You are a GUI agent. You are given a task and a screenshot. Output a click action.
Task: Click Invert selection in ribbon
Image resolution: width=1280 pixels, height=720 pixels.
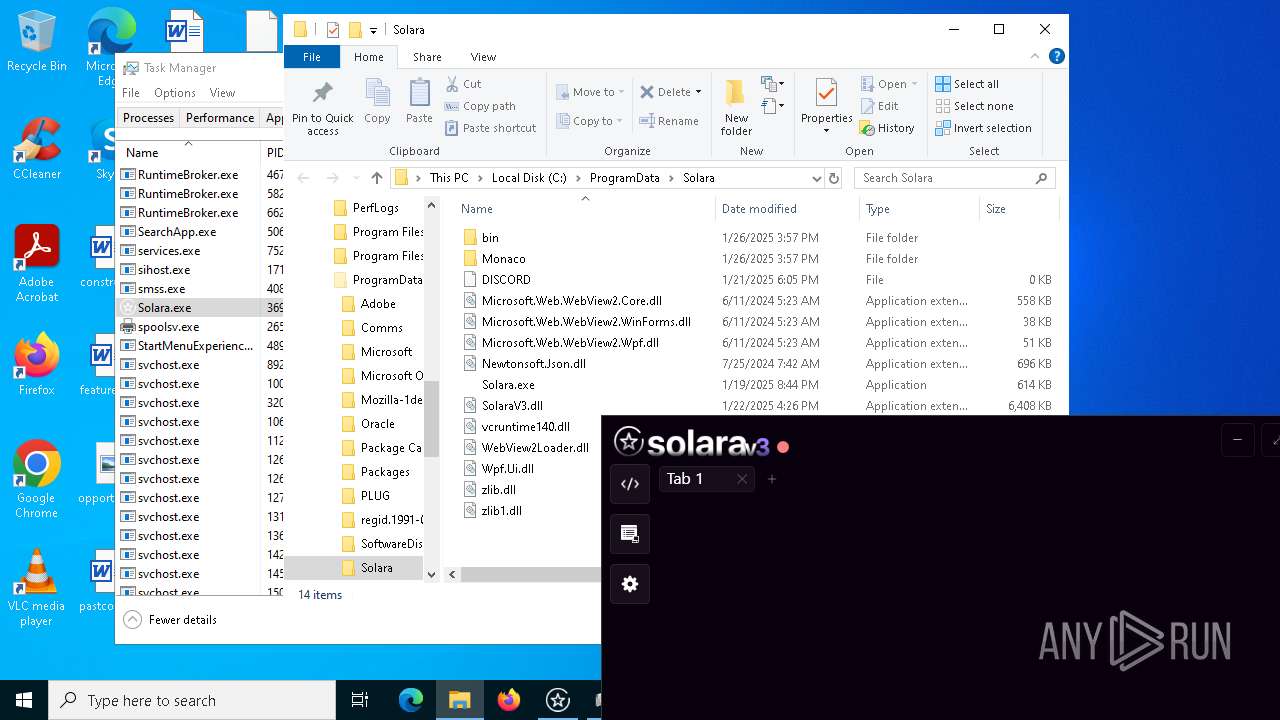click(983, 128)
